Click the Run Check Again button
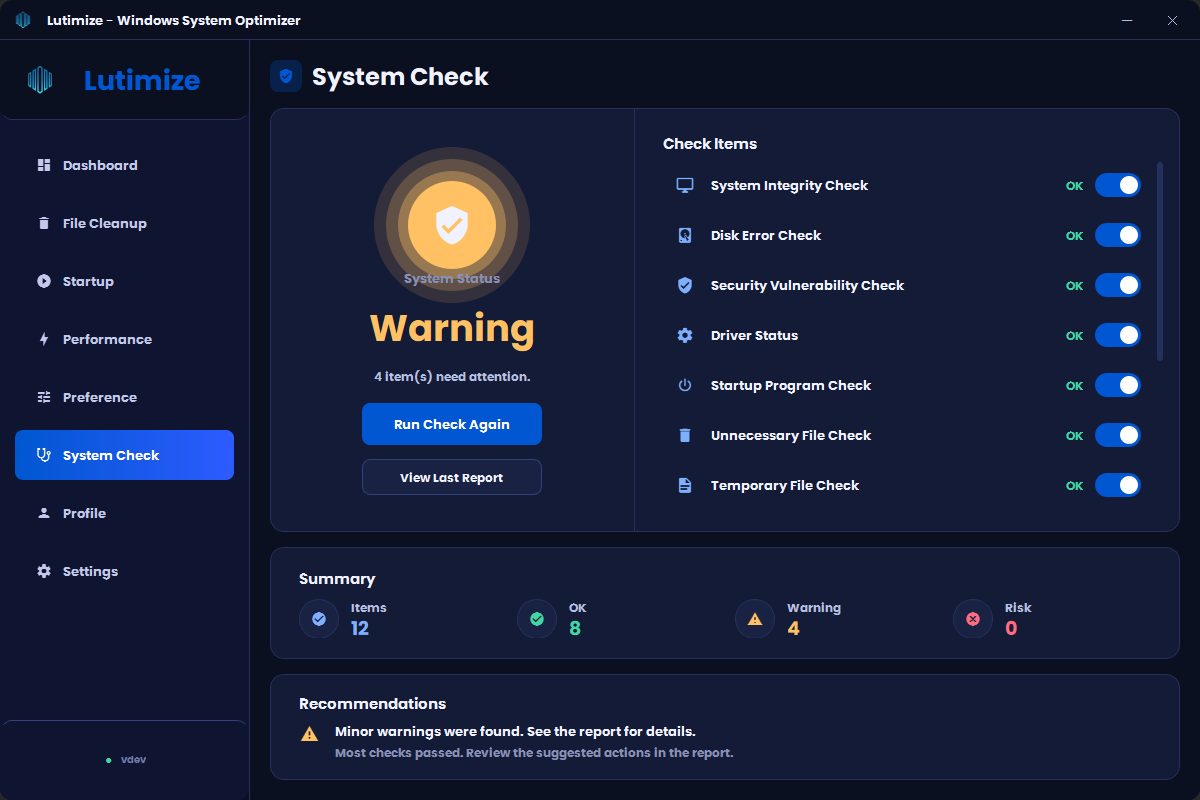This screenshot has height=800, width=1200. [x=452, y=424]
